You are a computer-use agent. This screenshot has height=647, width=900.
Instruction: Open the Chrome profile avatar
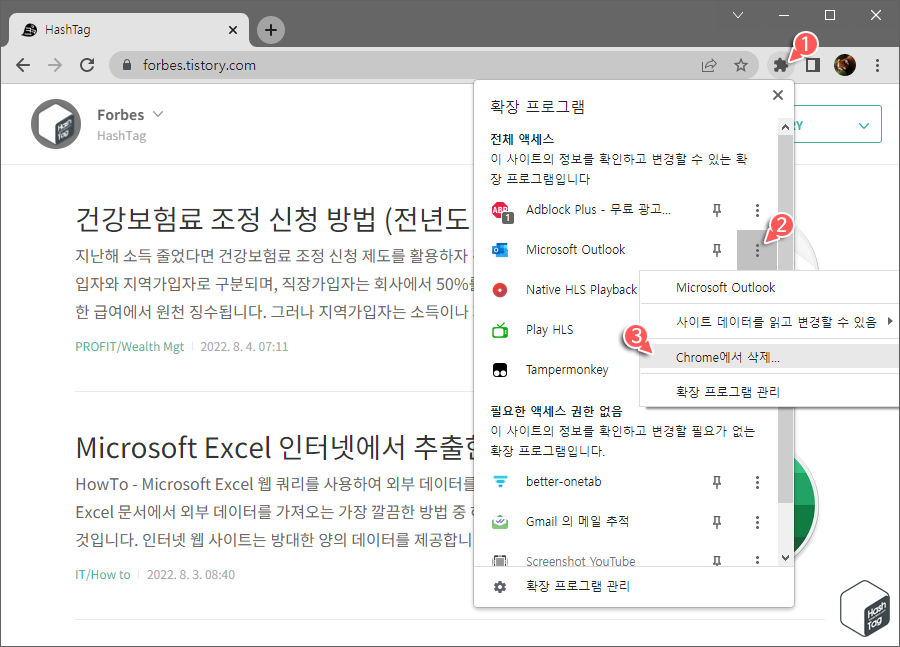(x=845, y=65)
